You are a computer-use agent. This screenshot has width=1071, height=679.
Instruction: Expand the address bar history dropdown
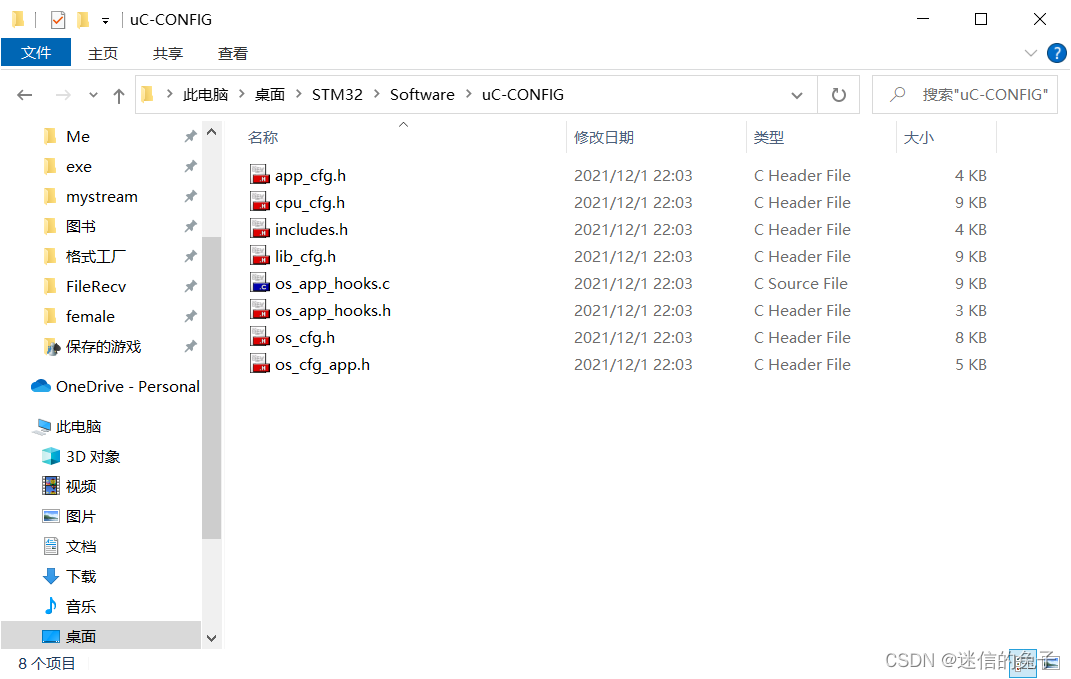tap(796, 95)
